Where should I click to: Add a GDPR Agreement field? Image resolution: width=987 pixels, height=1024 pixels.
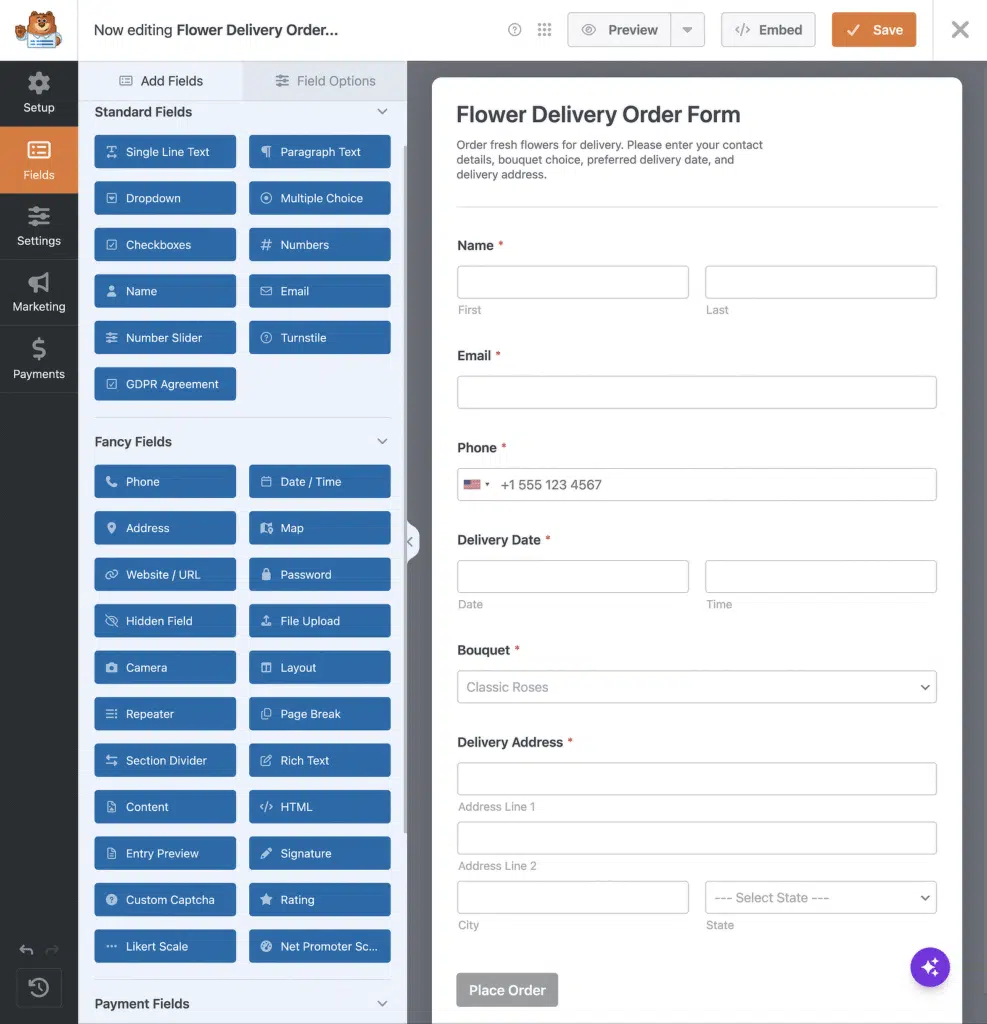tap(165, 384)
